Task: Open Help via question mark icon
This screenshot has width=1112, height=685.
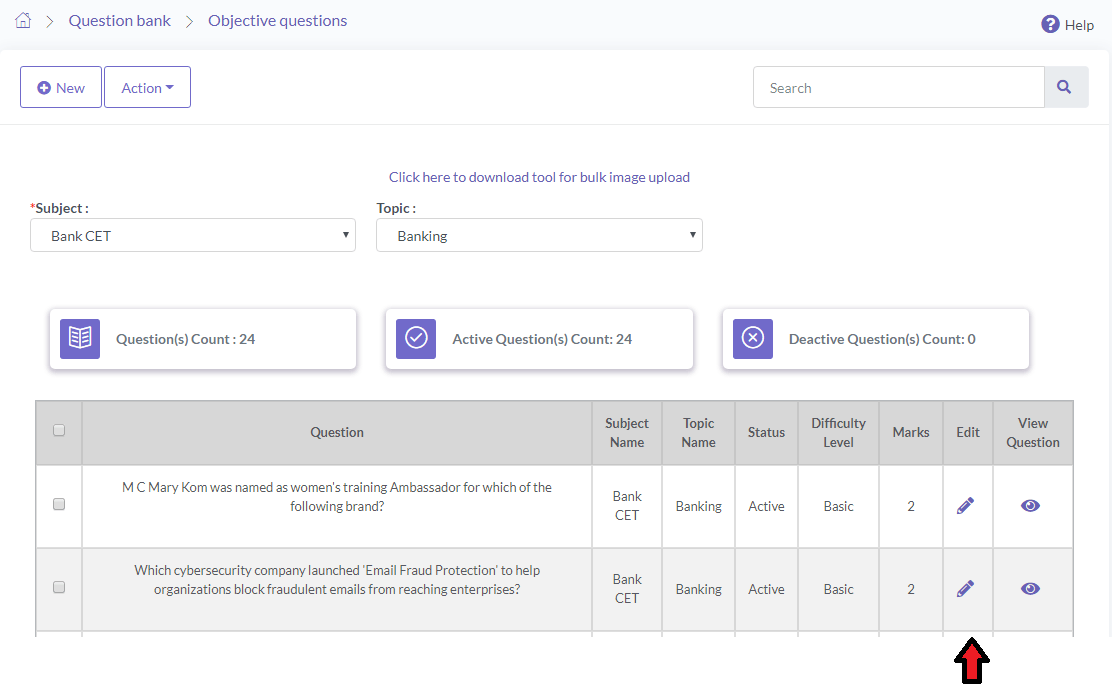Action: (1050, 24)
